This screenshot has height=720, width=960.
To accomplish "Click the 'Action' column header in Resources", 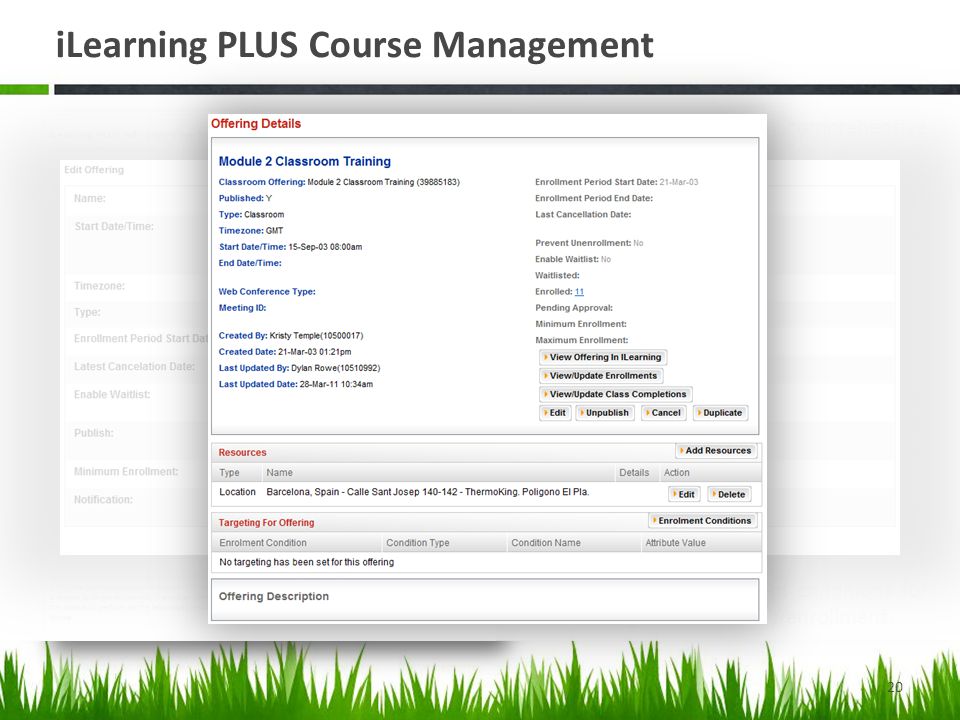I will click(677, 473).
